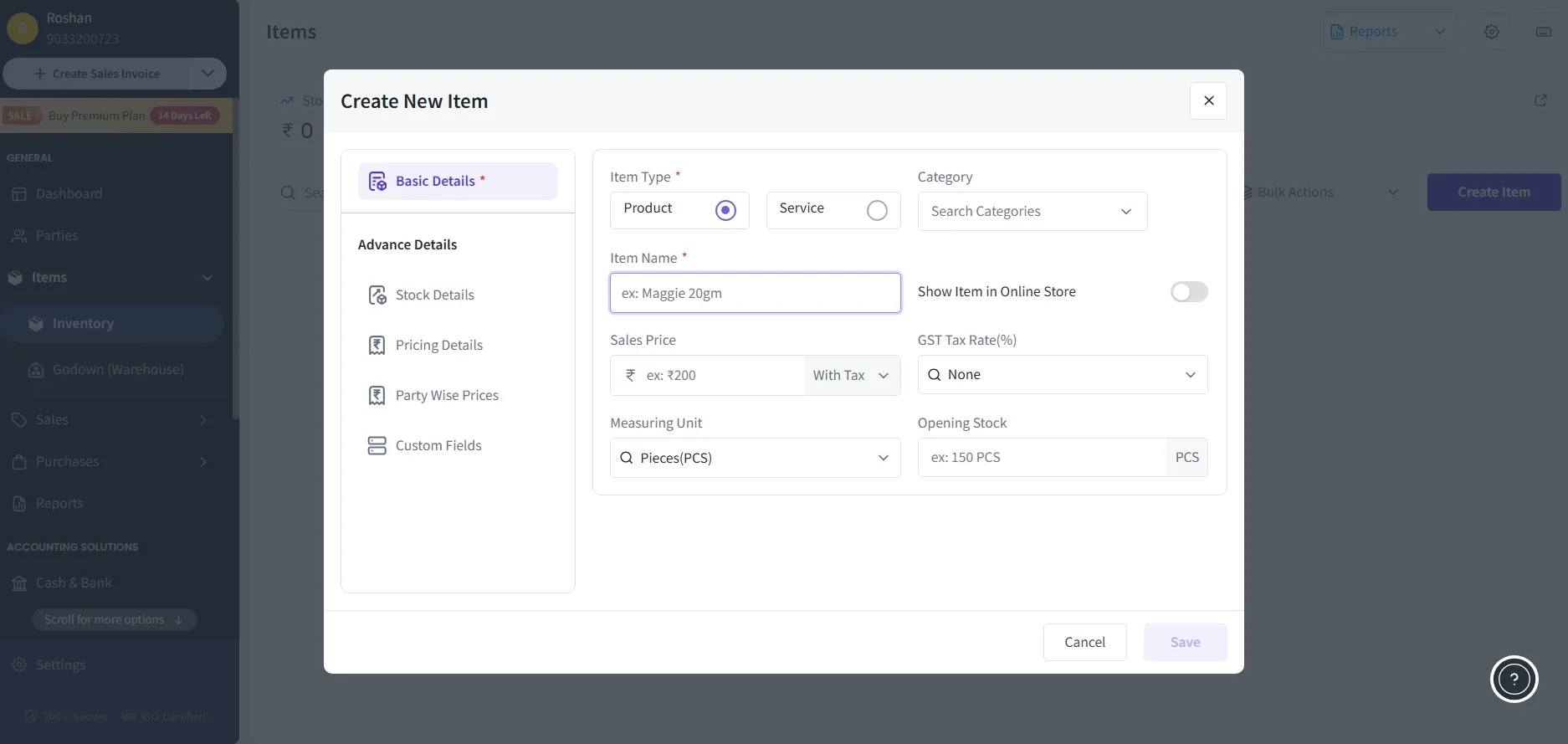Click the Sales tag icon
1568x744 pixels.
tap(19, 419)
